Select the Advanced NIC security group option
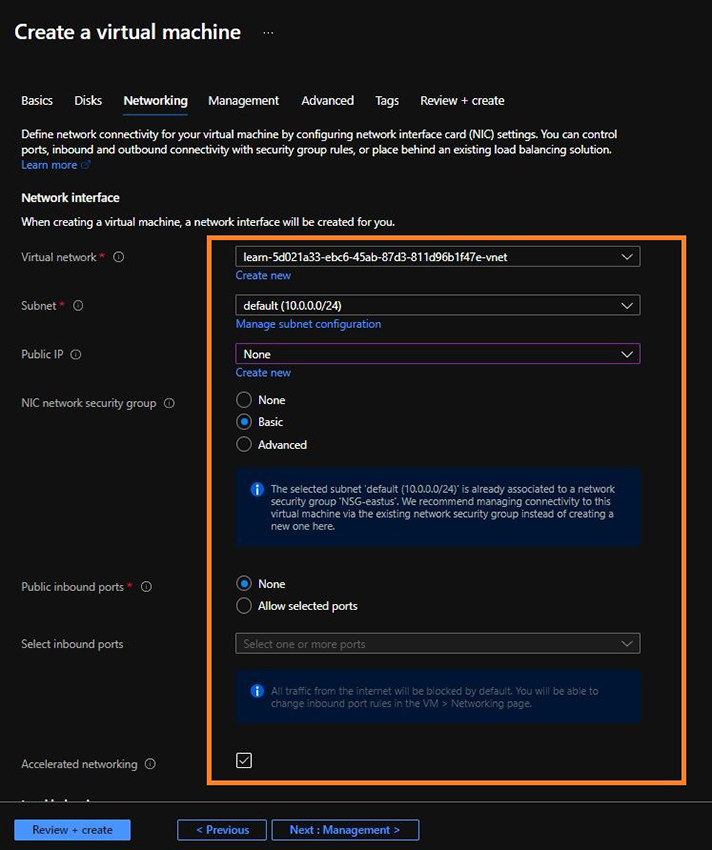This screenshot has width=712, height=850. point(243,444)
